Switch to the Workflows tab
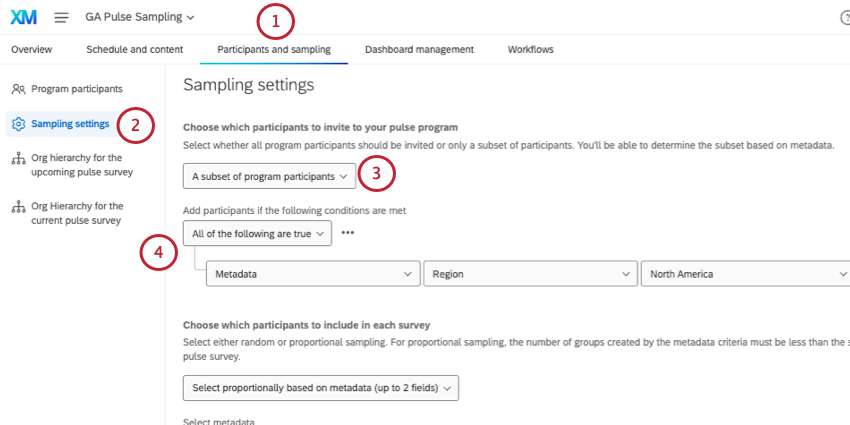Viewport: 850px width, 425px height. (x=530, y=49)
